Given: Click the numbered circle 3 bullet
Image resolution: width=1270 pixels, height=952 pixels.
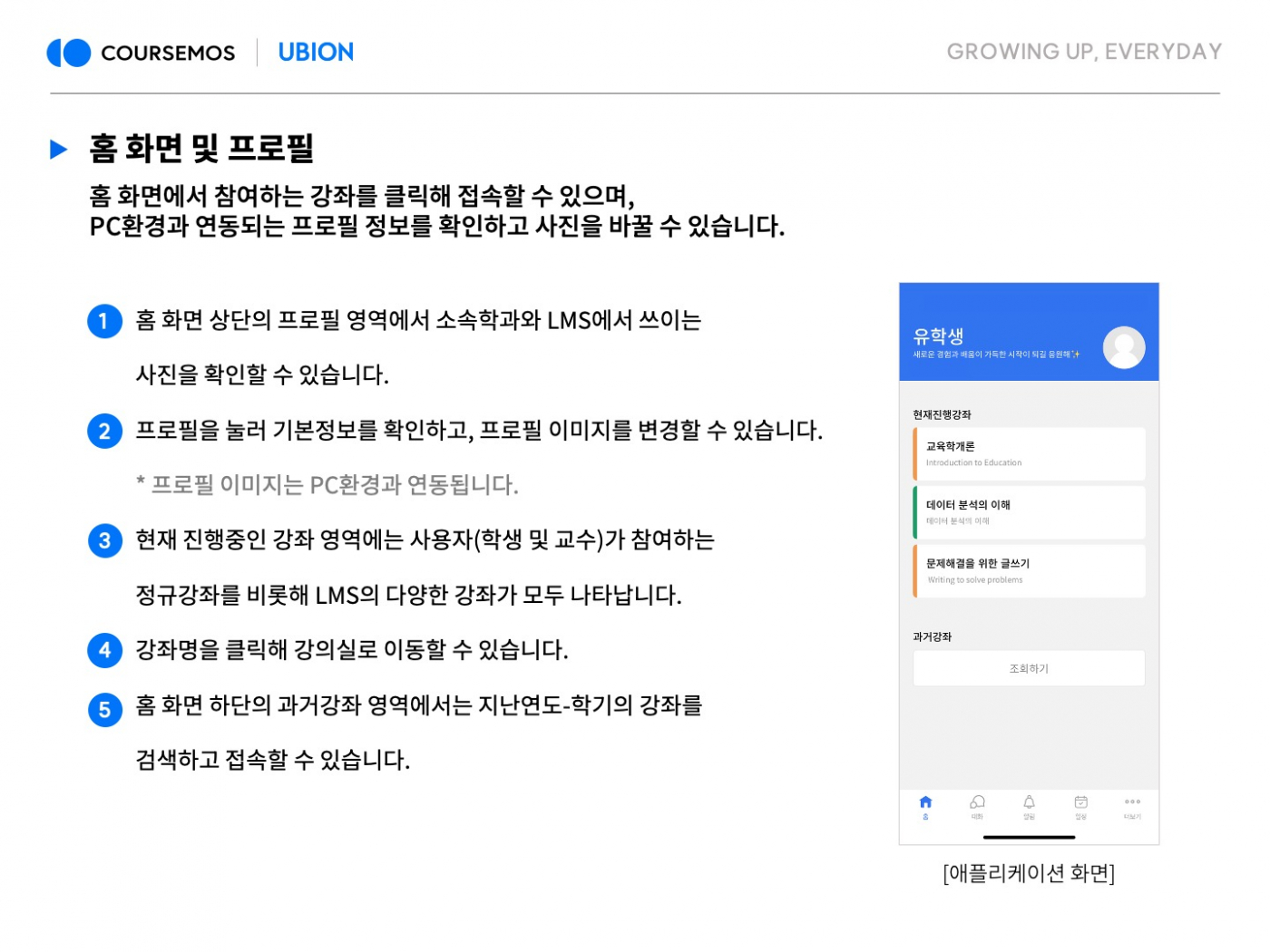Looking at the screenshot, I should point(104,541).
